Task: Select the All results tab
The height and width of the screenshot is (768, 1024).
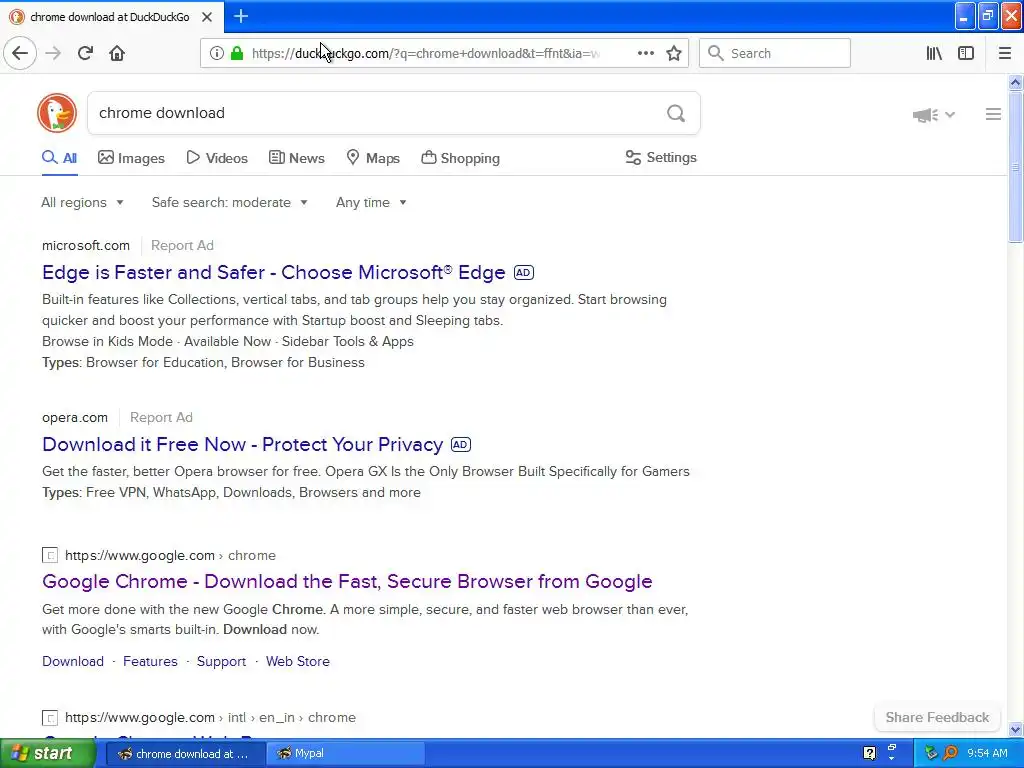Action: click(59, 158)
